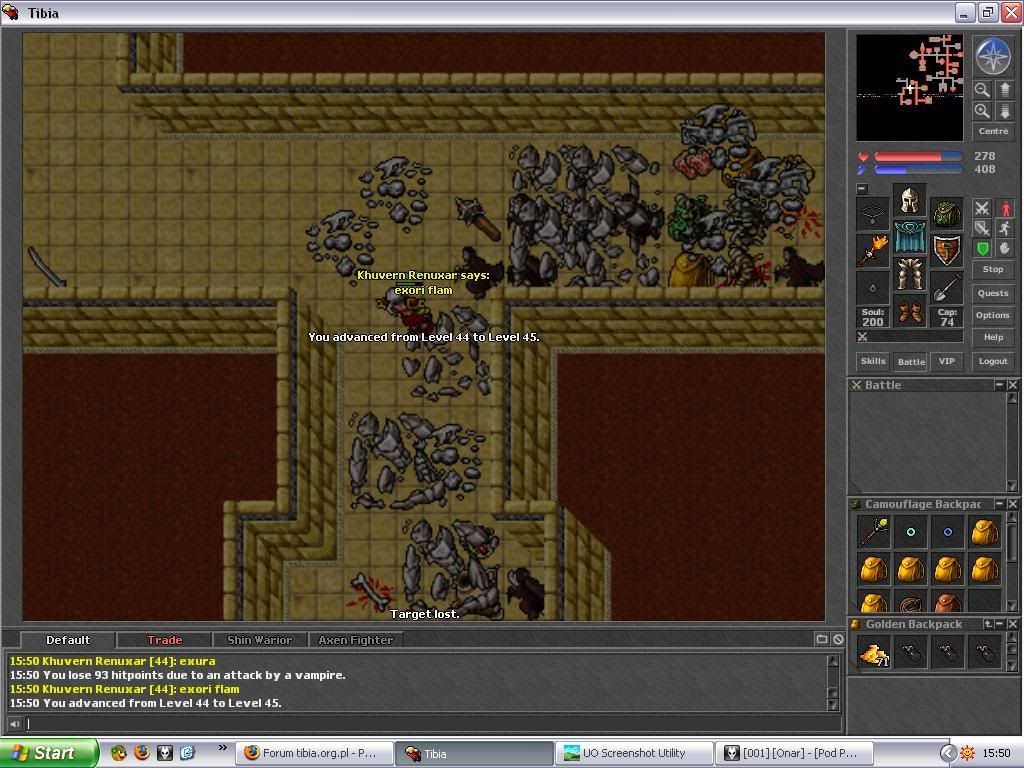Viewport: 1024px width, 768px height.
Task: Enable defensive fighting mode green shield
Action: coord(982,248)
